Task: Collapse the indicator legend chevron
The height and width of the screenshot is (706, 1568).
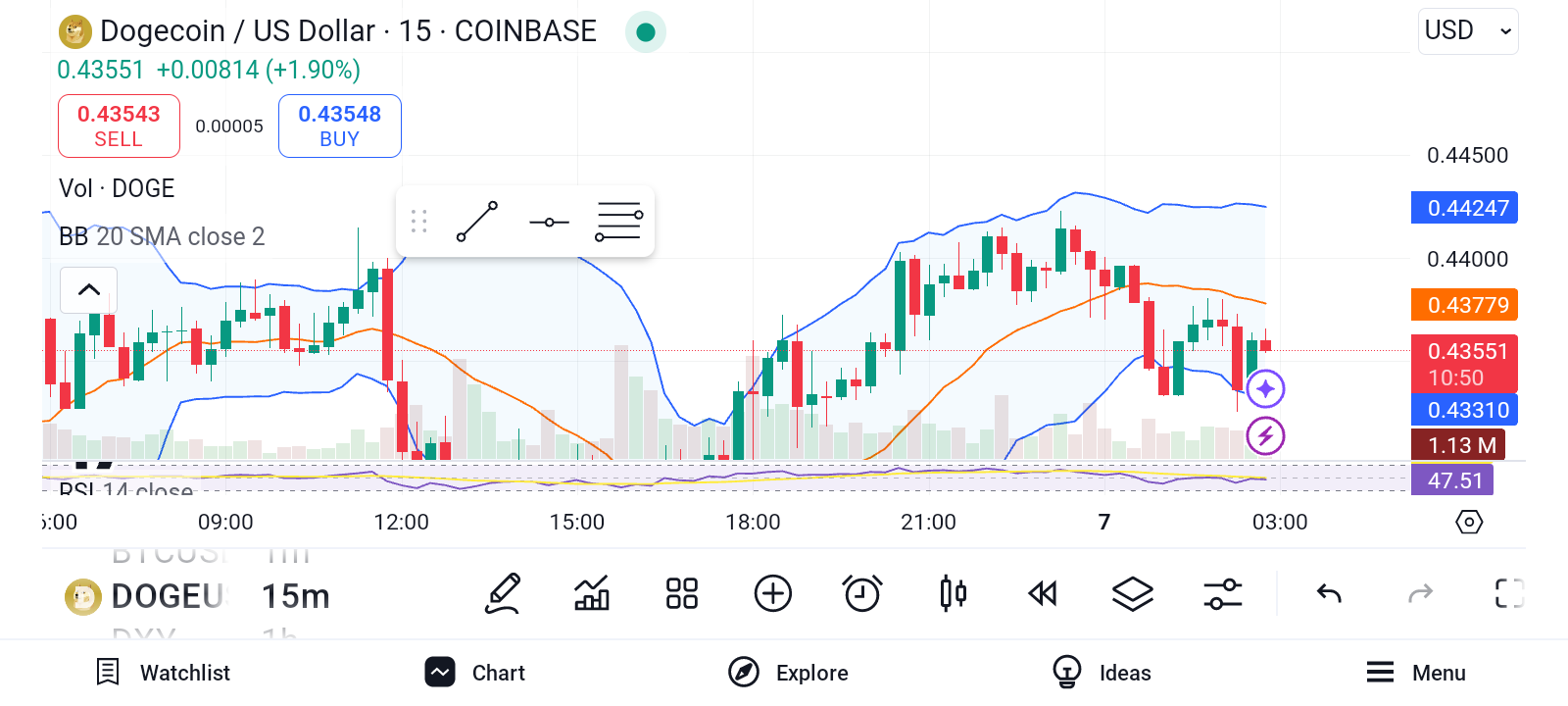Action: [x=89, y=289]
